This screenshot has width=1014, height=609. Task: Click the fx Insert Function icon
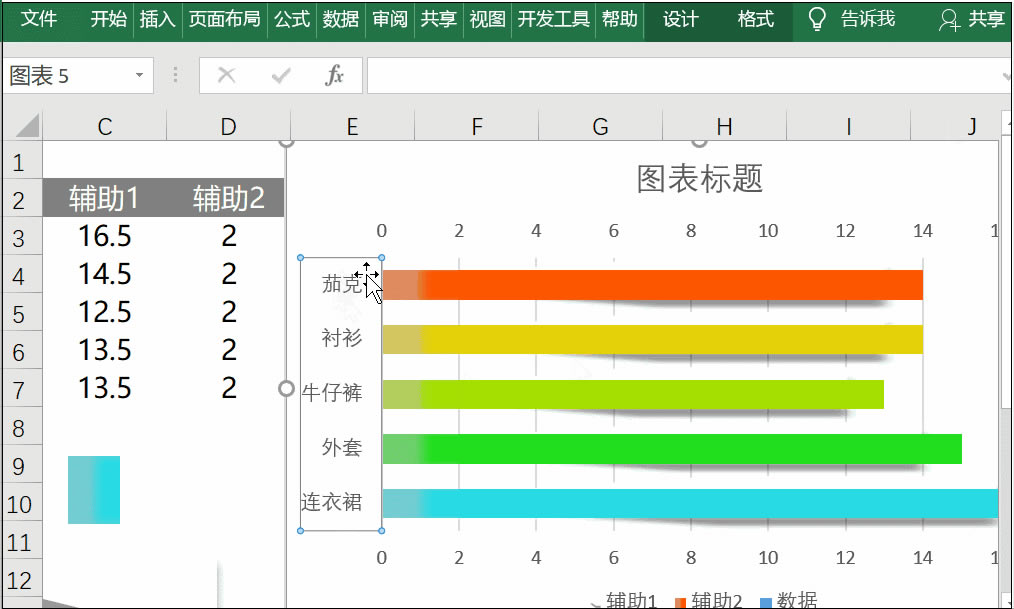tap(337, 75)
